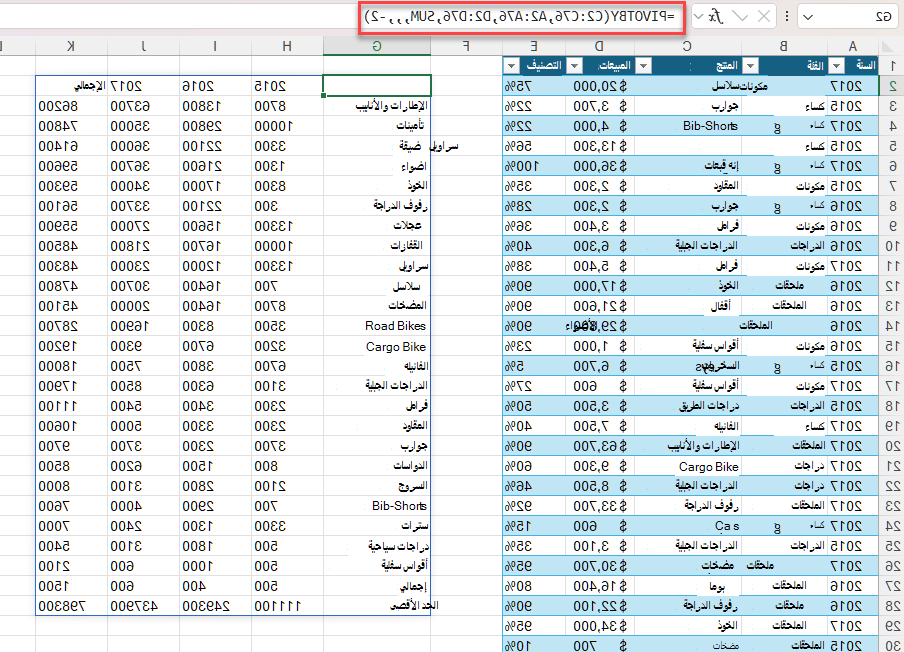Click the السنة table header cell

854,66
